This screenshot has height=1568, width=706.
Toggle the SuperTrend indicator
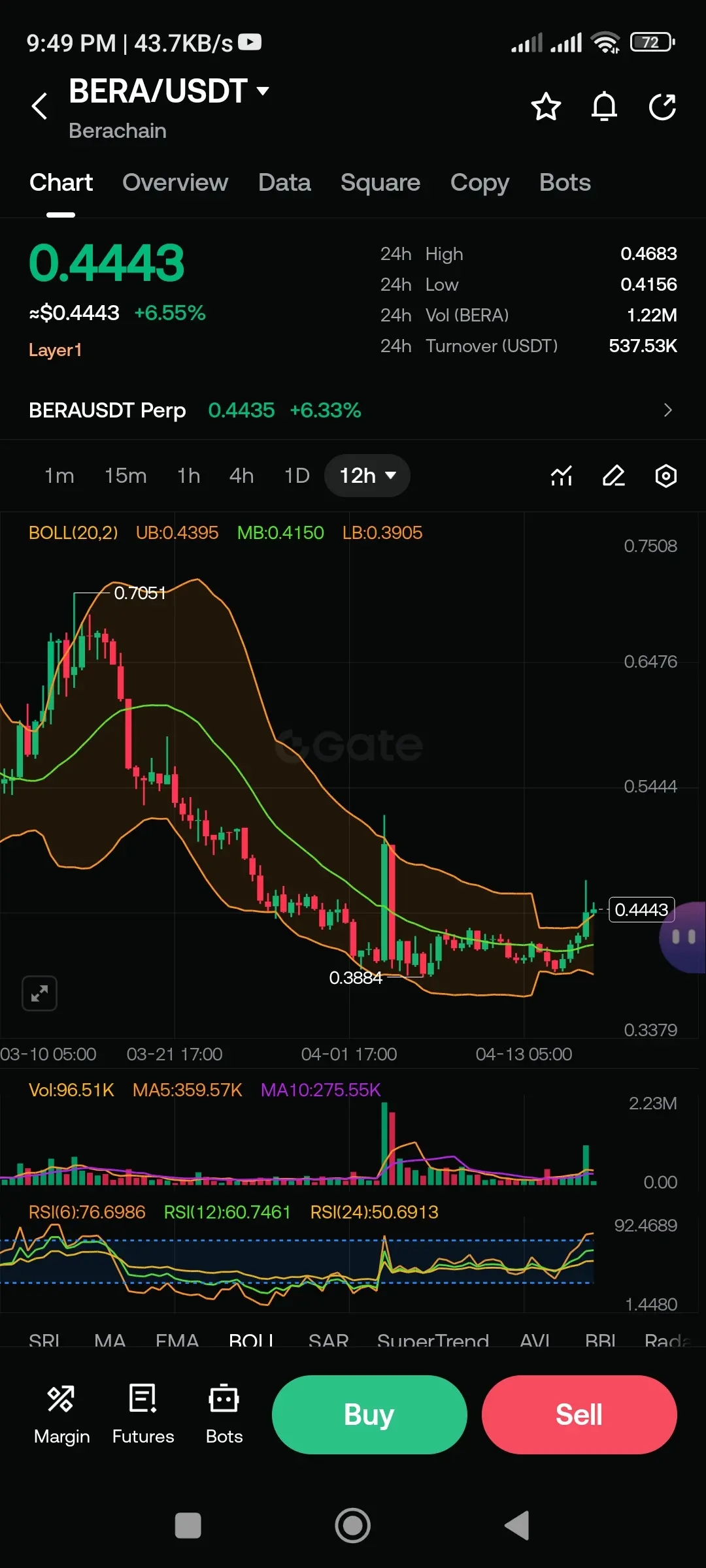(433, 1342)
